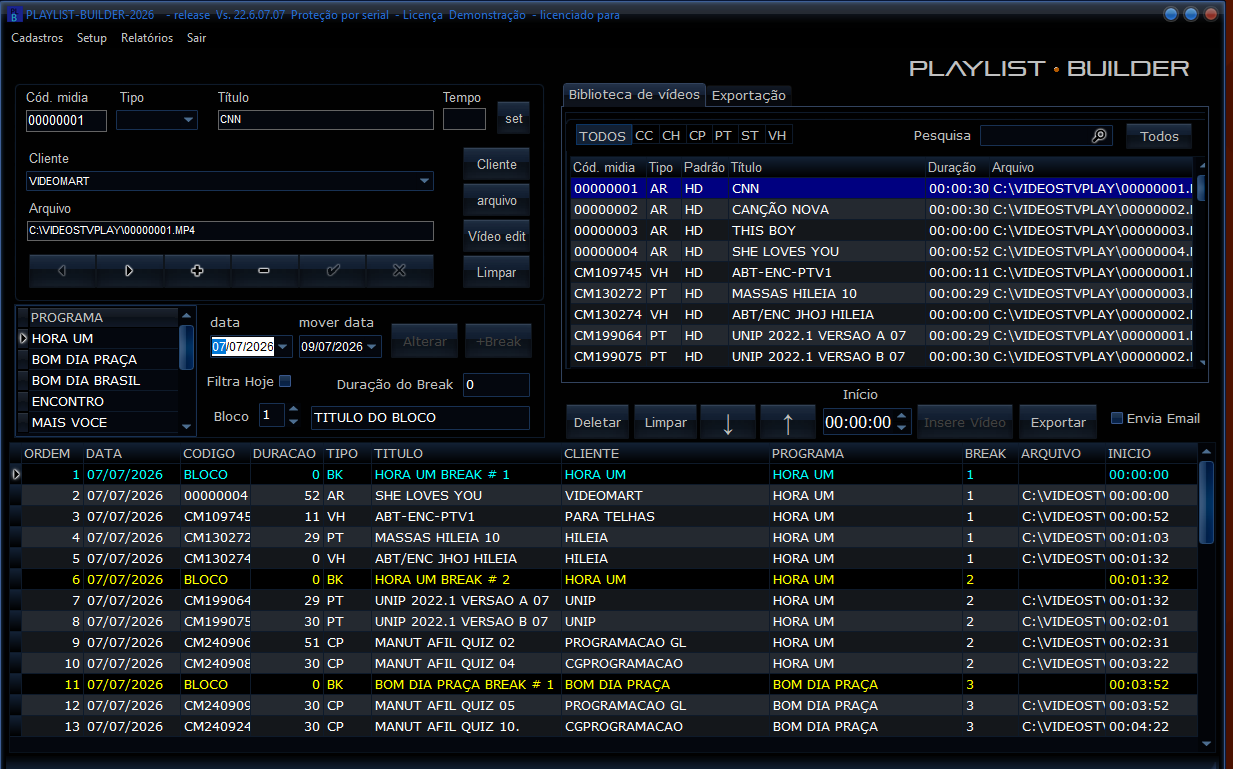Click the Duração do Break field
The image size is (1233, 769).
[x=496, y=385]
